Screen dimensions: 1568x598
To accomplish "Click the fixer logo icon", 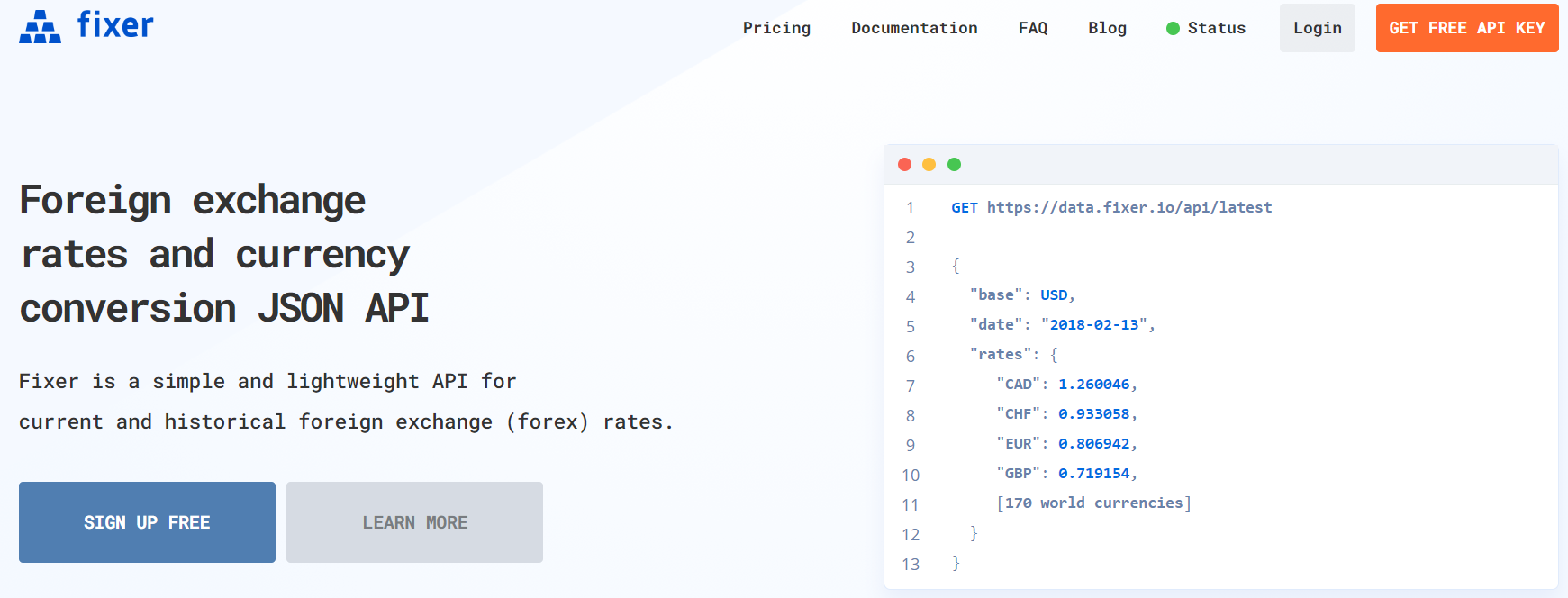I will pyautogui.click(x=41, y=27).
